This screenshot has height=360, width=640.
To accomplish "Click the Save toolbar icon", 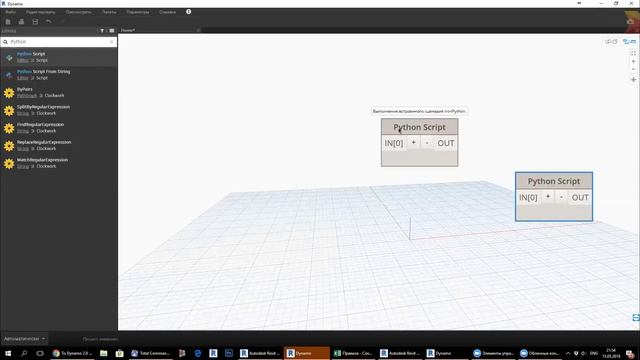I will coord(35,21).
